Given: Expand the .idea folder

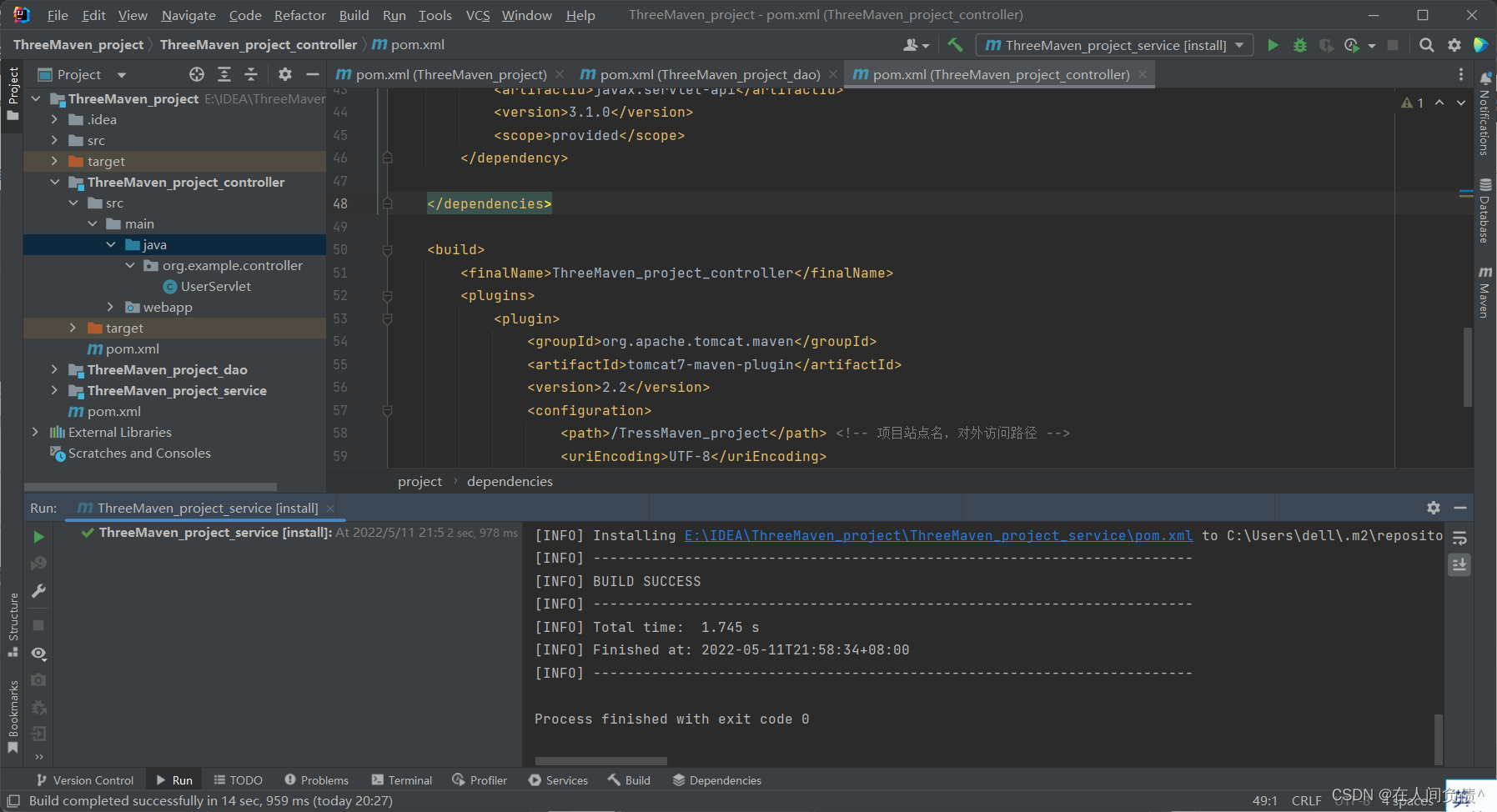Looking at the screenshot, I should click(x=54, y=119).
